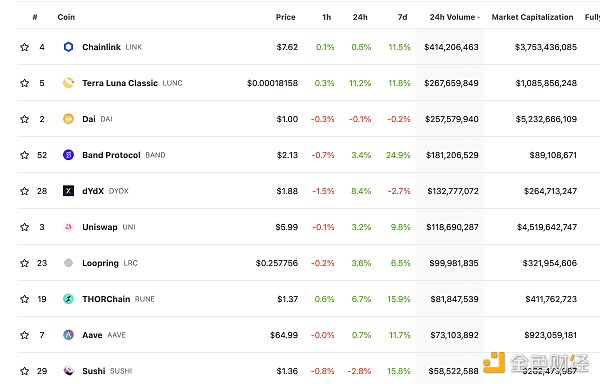
Task: Sort by 24h change header
Action: point(360,17)
